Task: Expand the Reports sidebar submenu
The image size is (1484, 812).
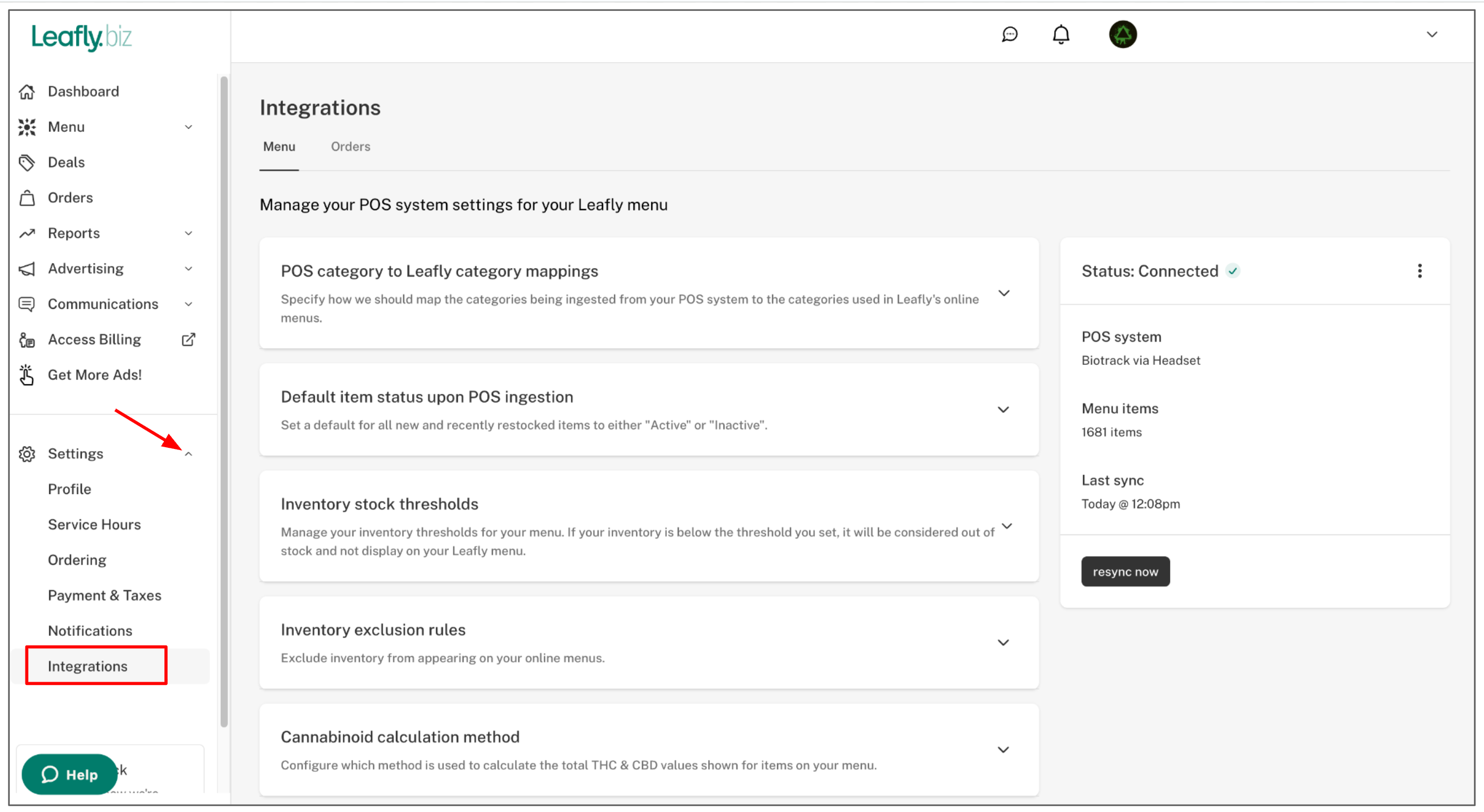Action: coord(189,233)
